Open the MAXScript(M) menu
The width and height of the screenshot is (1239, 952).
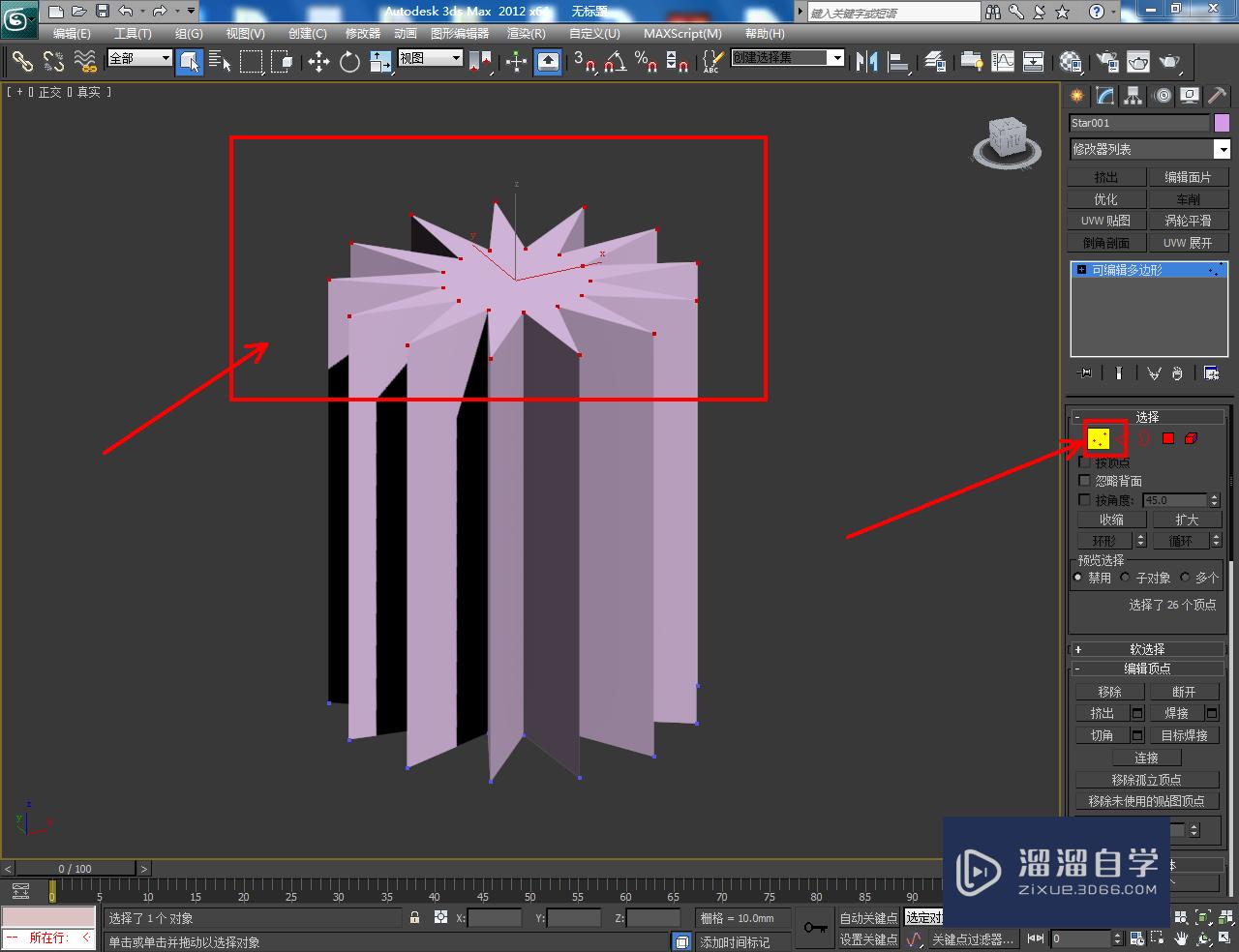tap(682, 33)
